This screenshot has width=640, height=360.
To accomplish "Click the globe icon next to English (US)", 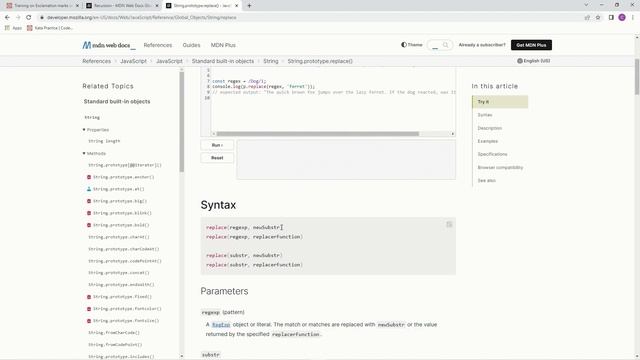I will click(x=520, y=61).
